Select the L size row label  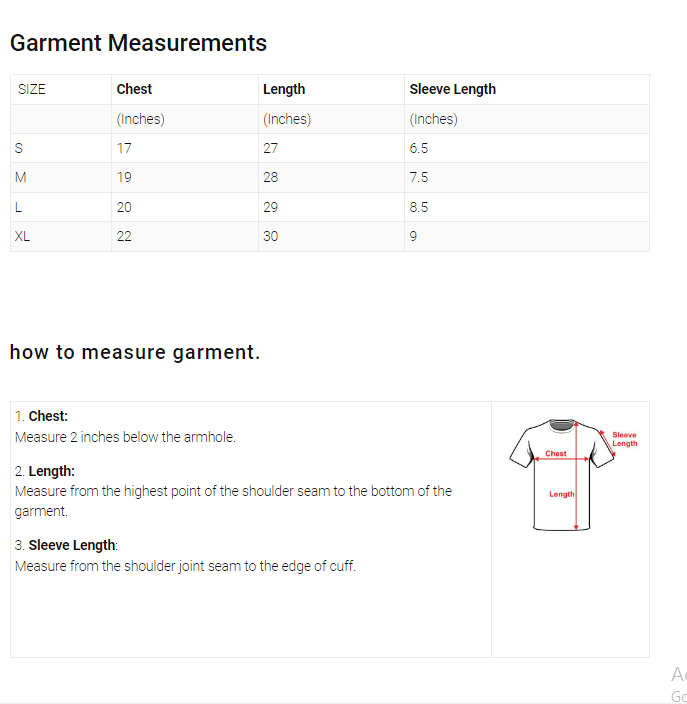[18, 207]
